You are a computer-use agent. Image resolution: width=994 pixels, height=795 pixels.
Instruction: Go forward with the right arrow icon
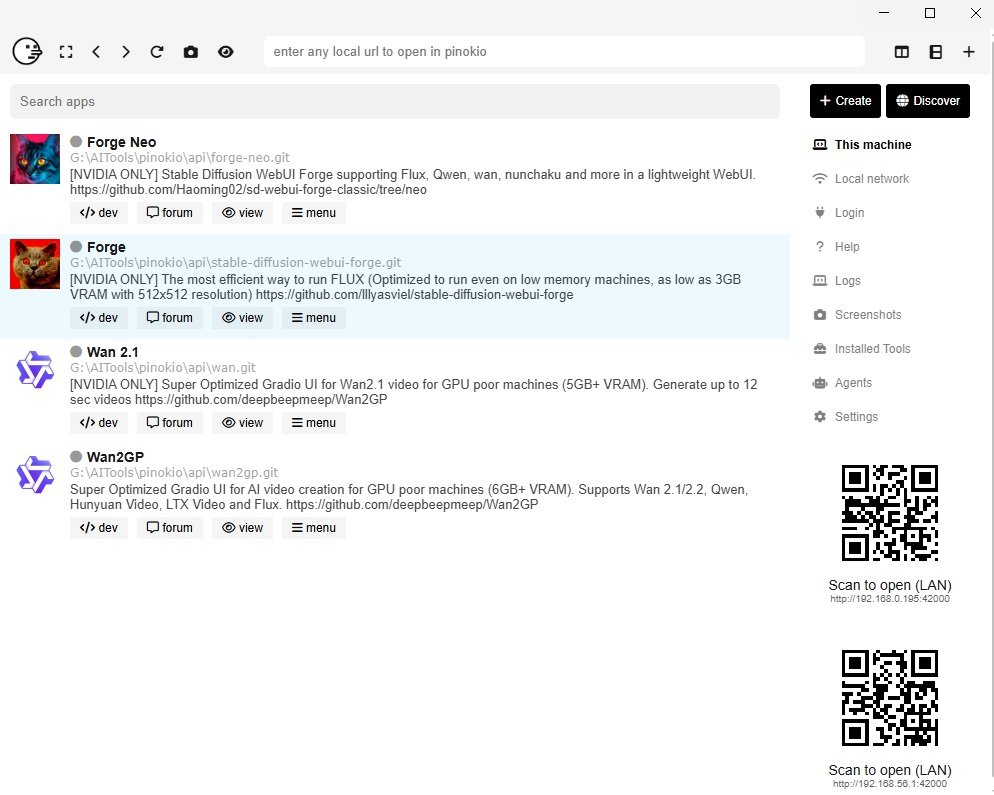(x=126, y=52)
